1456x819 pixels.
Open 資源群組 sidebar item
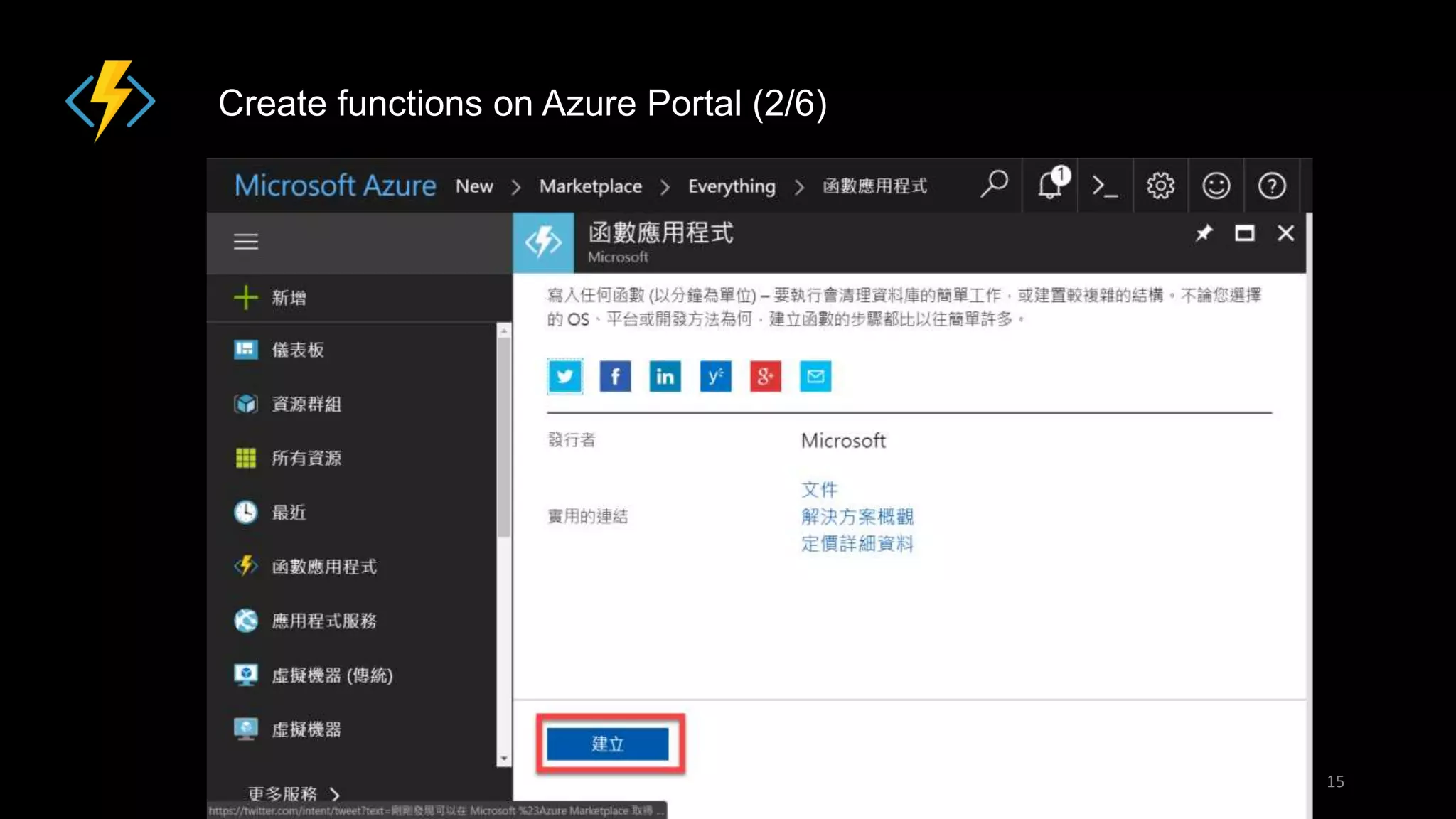coord(306,404)
